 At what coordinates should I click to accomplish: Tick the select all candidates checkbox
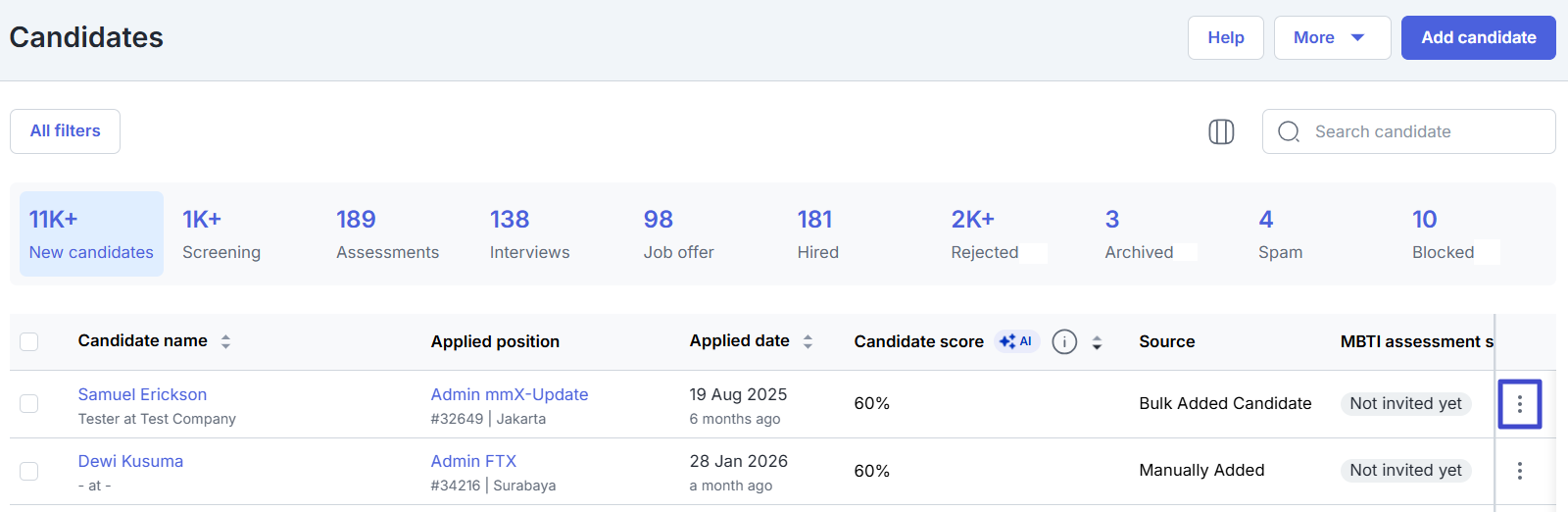tap(29, 341)
